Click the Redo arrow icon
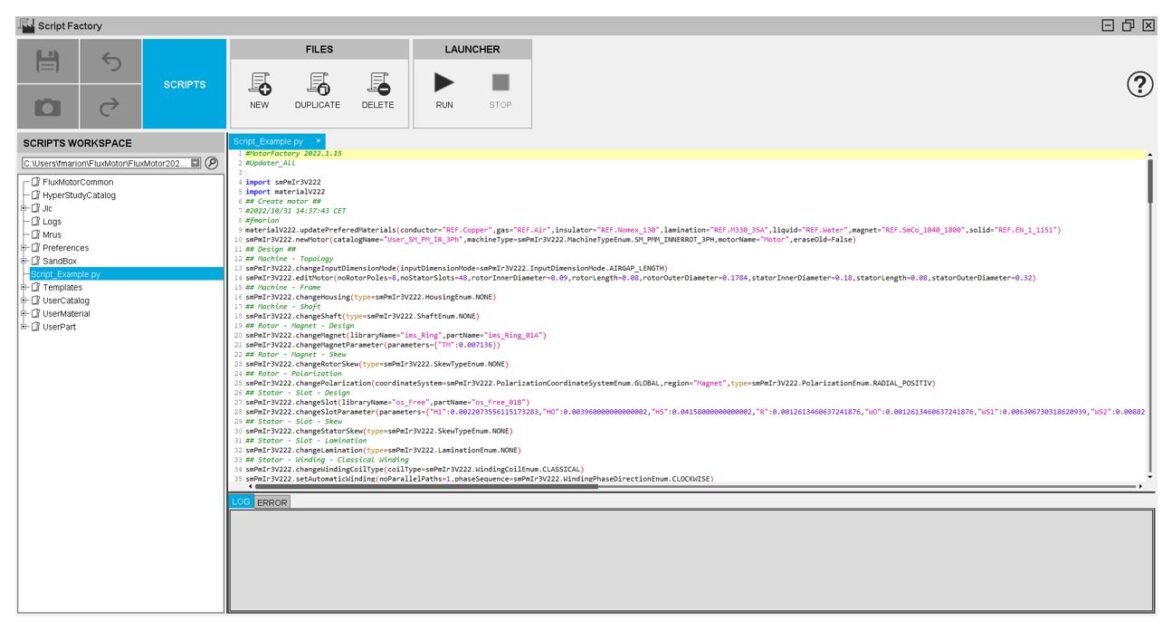Screen dimensions: 1172x630 click(x=111, y=106)
